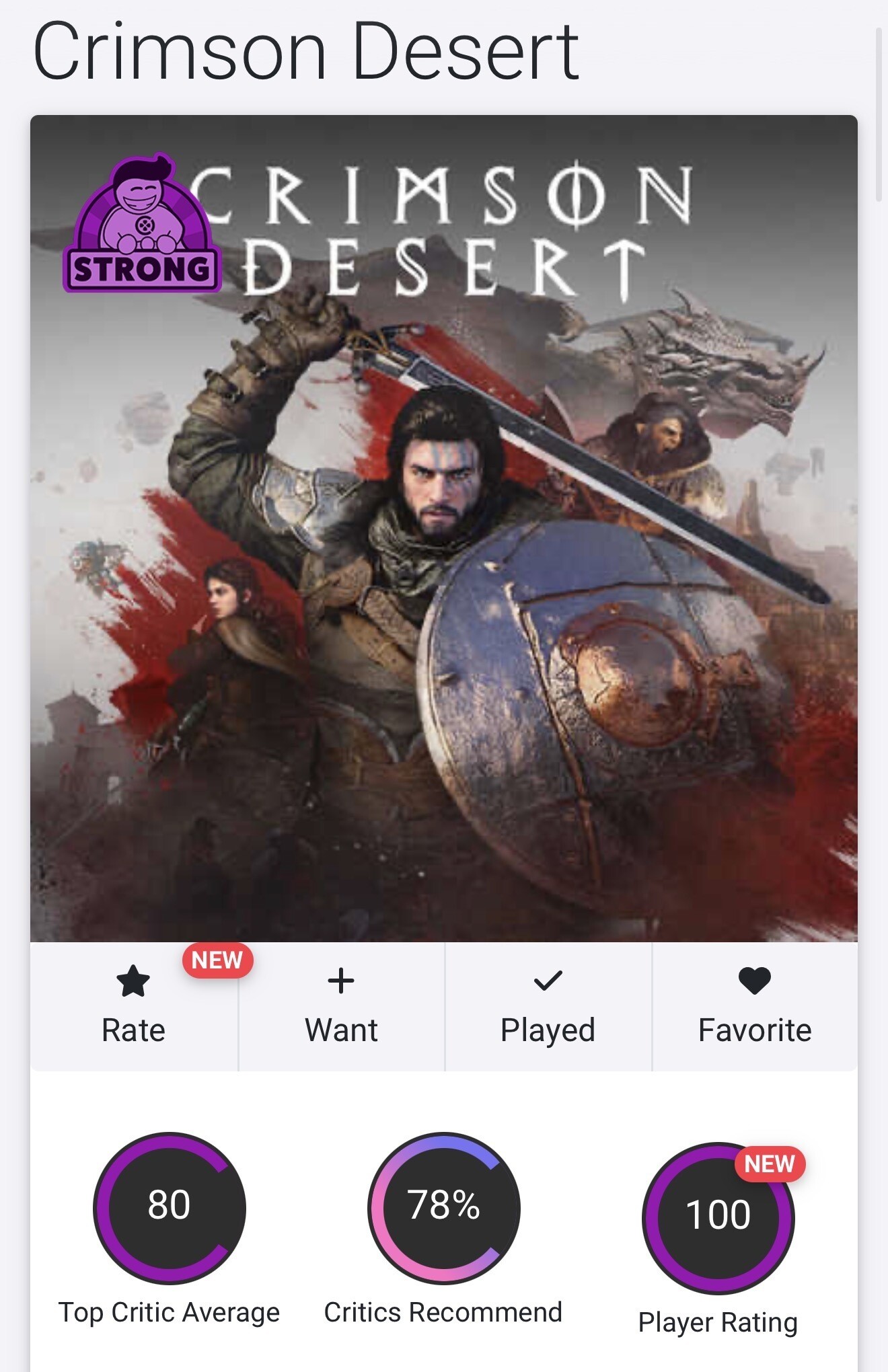Click the Crimson Desert page title

[306, 51]
